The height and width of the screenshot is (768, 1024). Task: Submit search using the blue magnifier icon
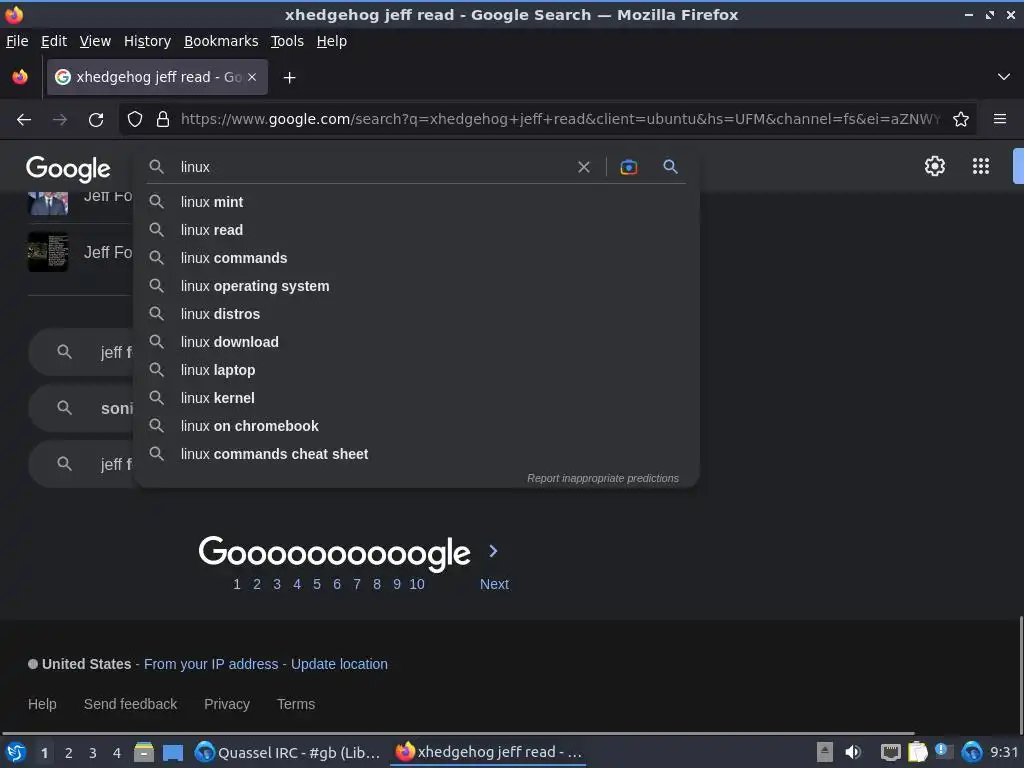[x=670, y=167]
